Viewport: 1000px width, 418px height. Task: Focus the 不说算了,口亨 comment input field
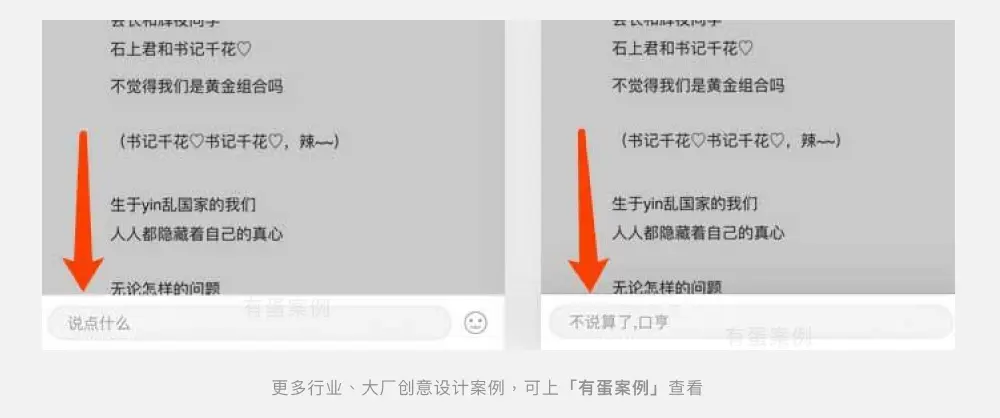pyautogui.click(x=750, y=322)
